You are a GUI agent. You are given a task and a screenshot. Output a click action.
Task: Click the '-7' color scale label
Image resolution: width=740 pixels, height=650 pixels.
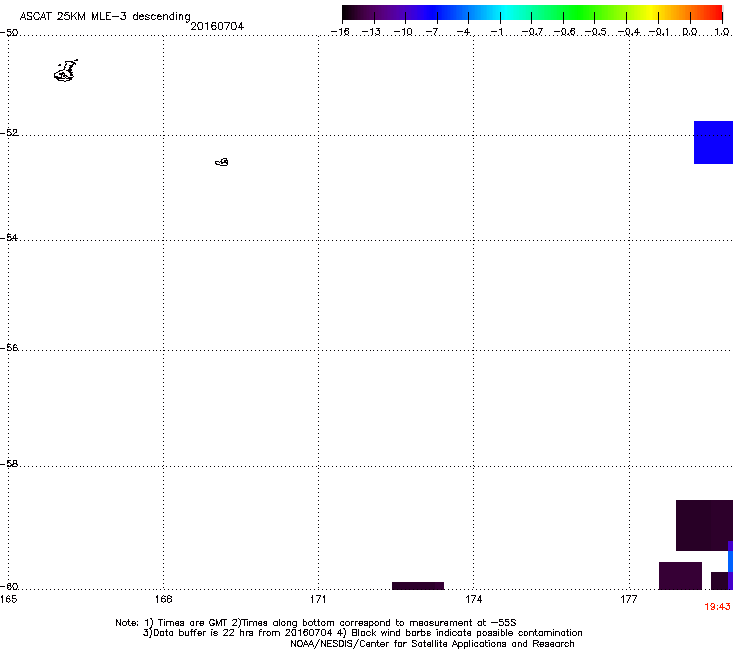tap(434, 32)
